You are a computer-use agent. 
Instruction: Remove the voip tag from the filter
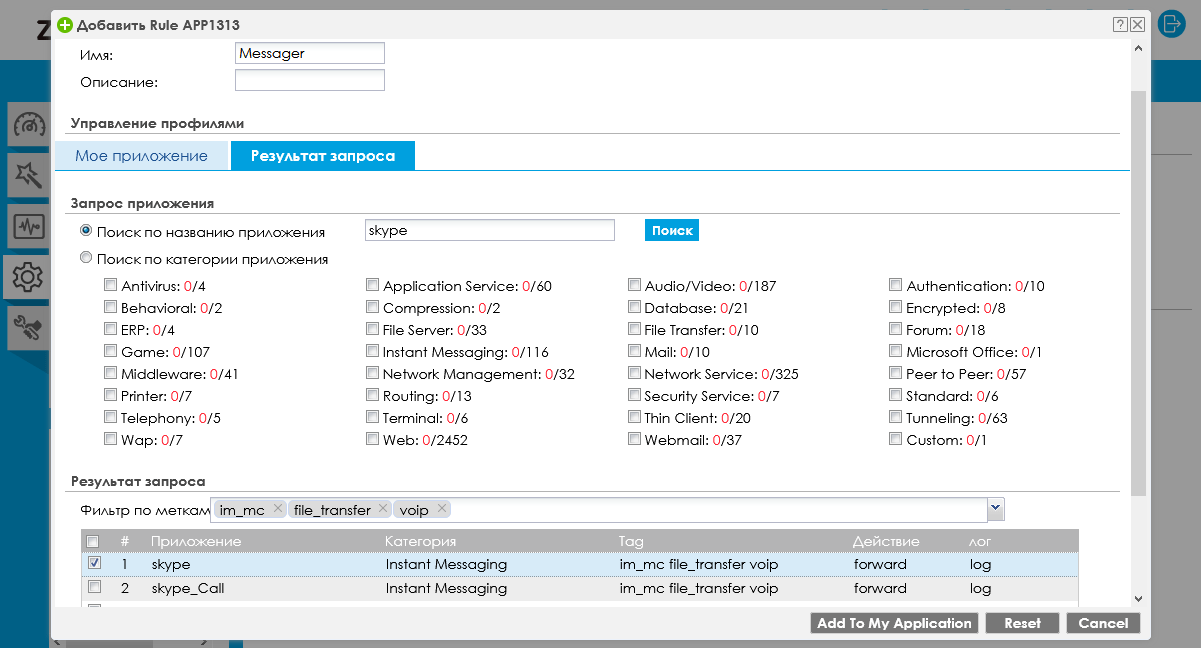(x=441, y=509)
